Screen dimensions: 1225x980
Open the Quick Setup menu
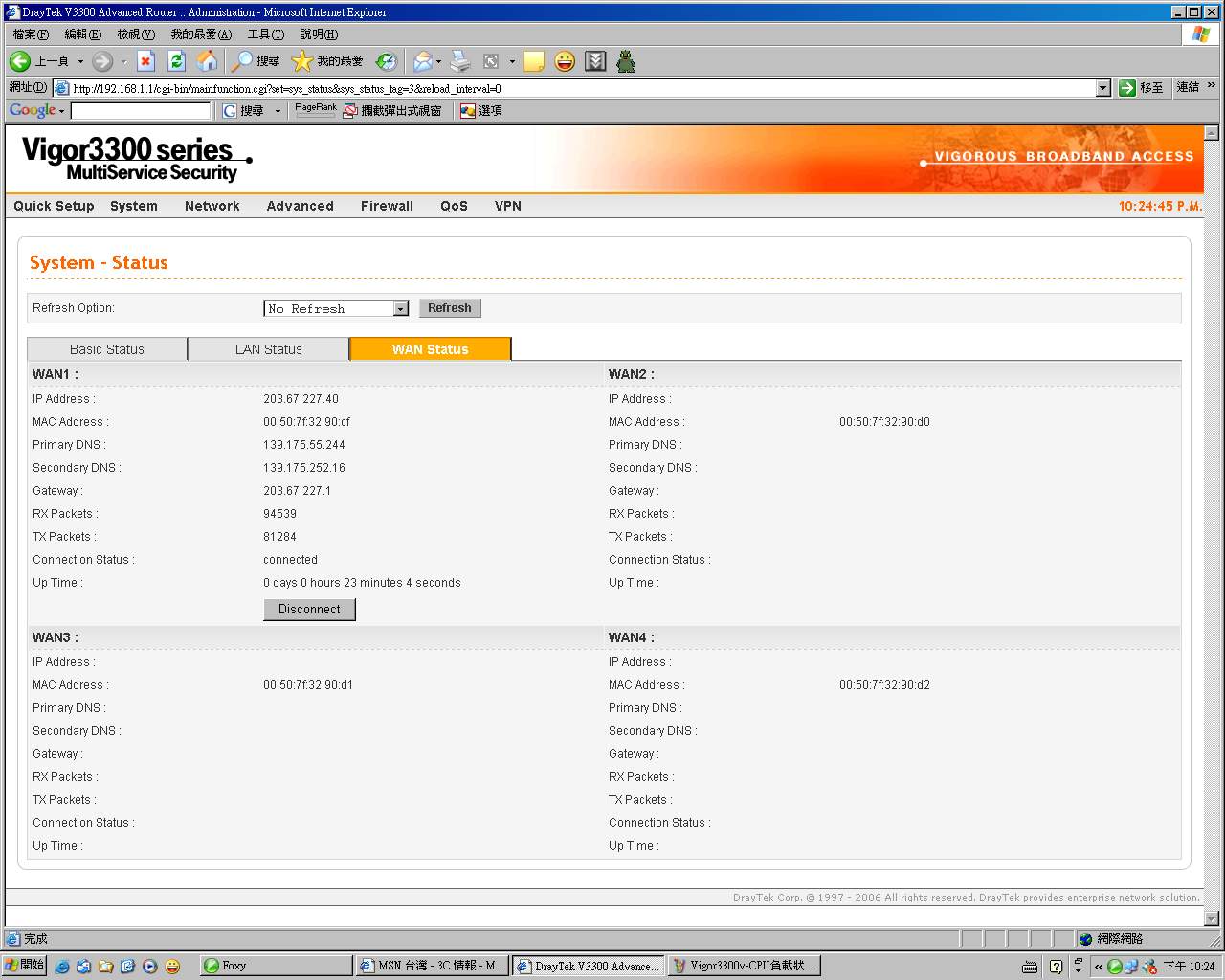[x=54, y=206]
